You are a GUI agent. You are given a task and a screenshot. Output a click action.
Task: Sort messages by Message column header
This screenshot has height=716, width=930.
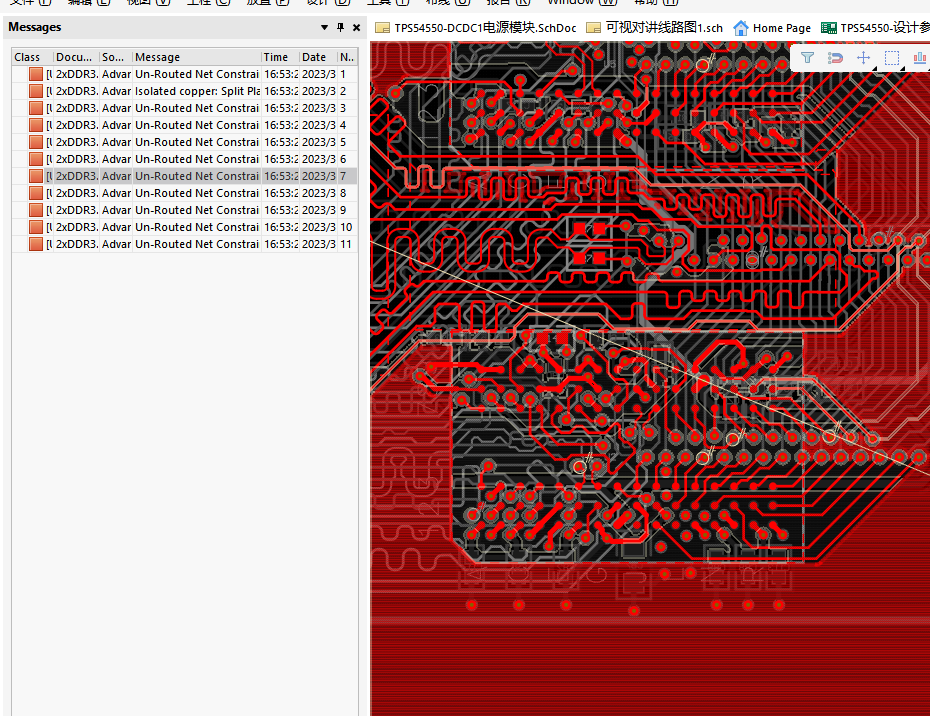[197, 57]
